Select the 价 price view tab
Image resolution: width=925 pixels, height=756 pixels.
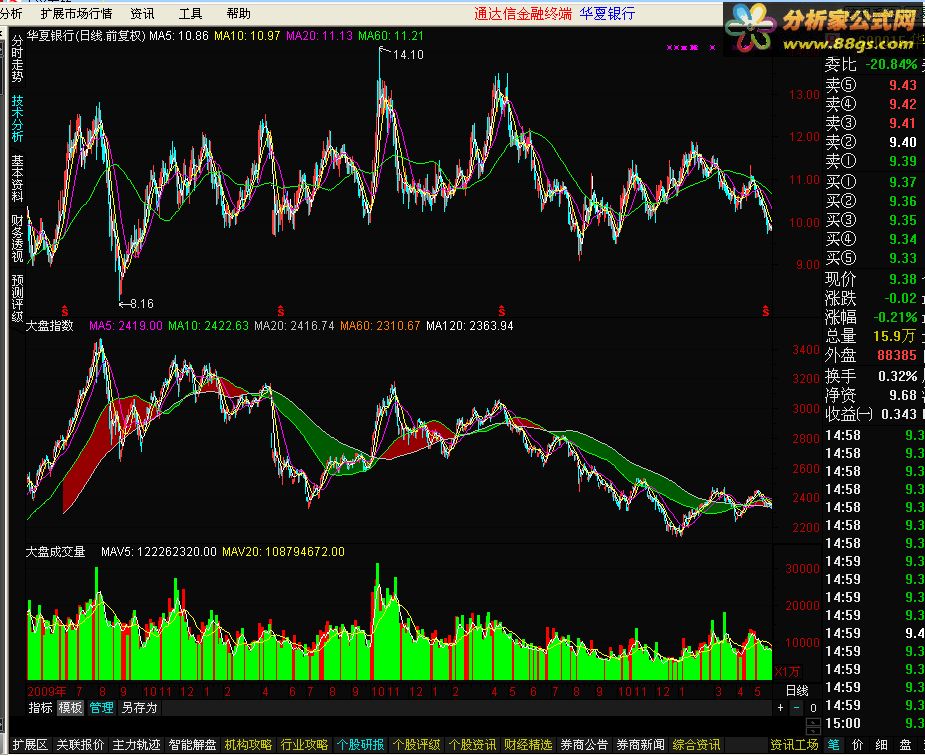[858, 745]
